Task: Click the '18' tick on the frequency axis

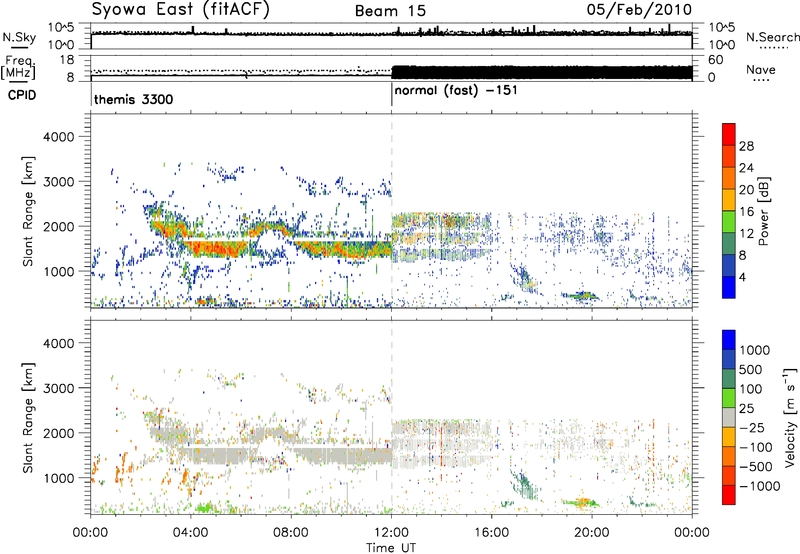Action: [x=66, y=60]
